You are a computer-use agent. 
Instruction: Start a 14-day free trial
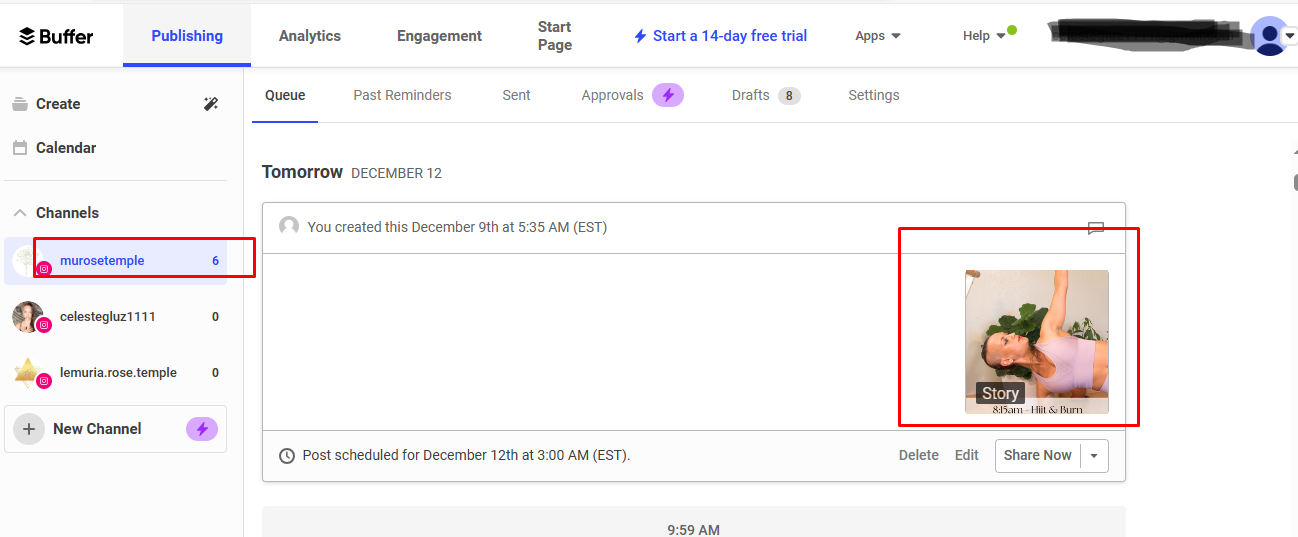coord(720,36)
